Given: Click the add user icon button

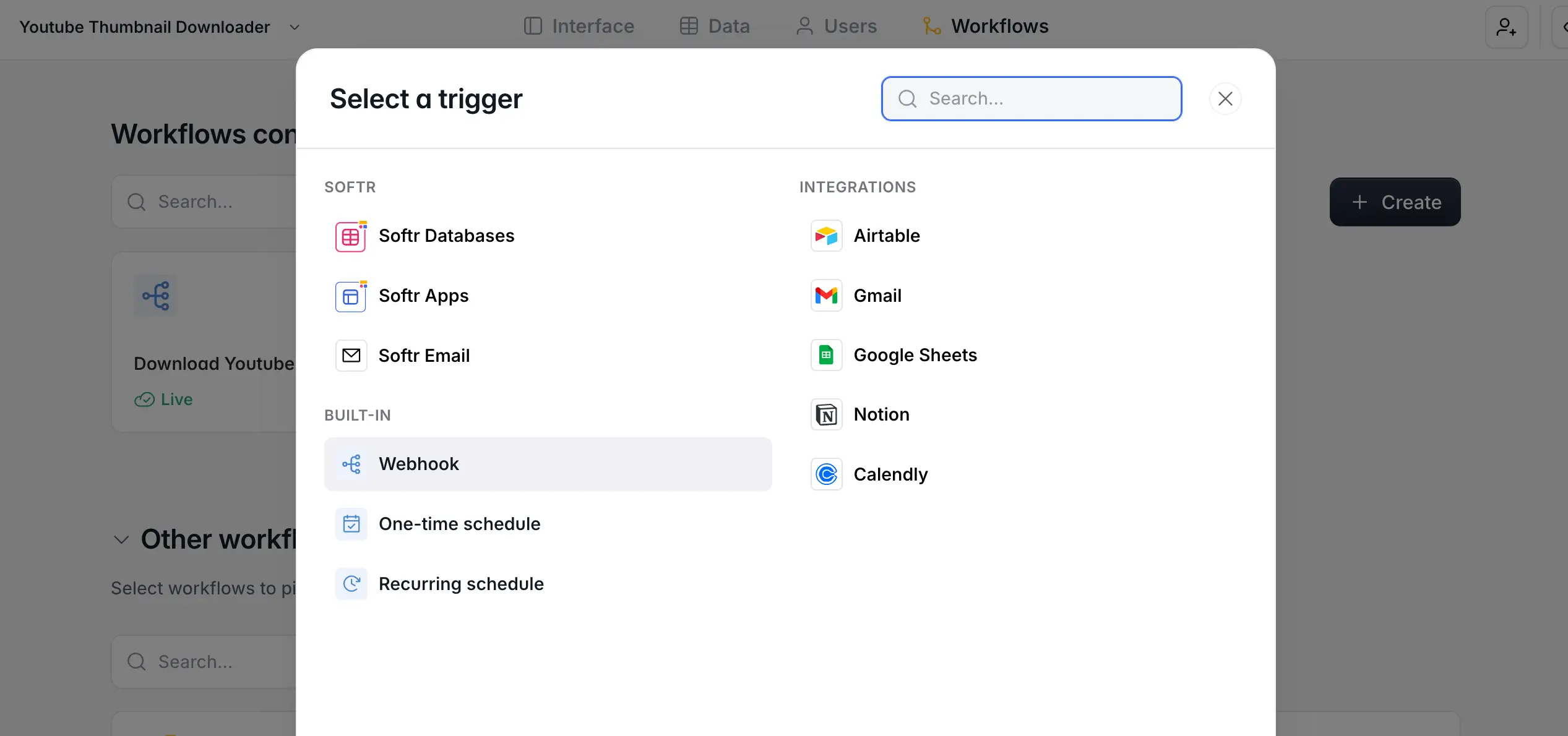Looking at the screenshot, I should click(1506, 27).
